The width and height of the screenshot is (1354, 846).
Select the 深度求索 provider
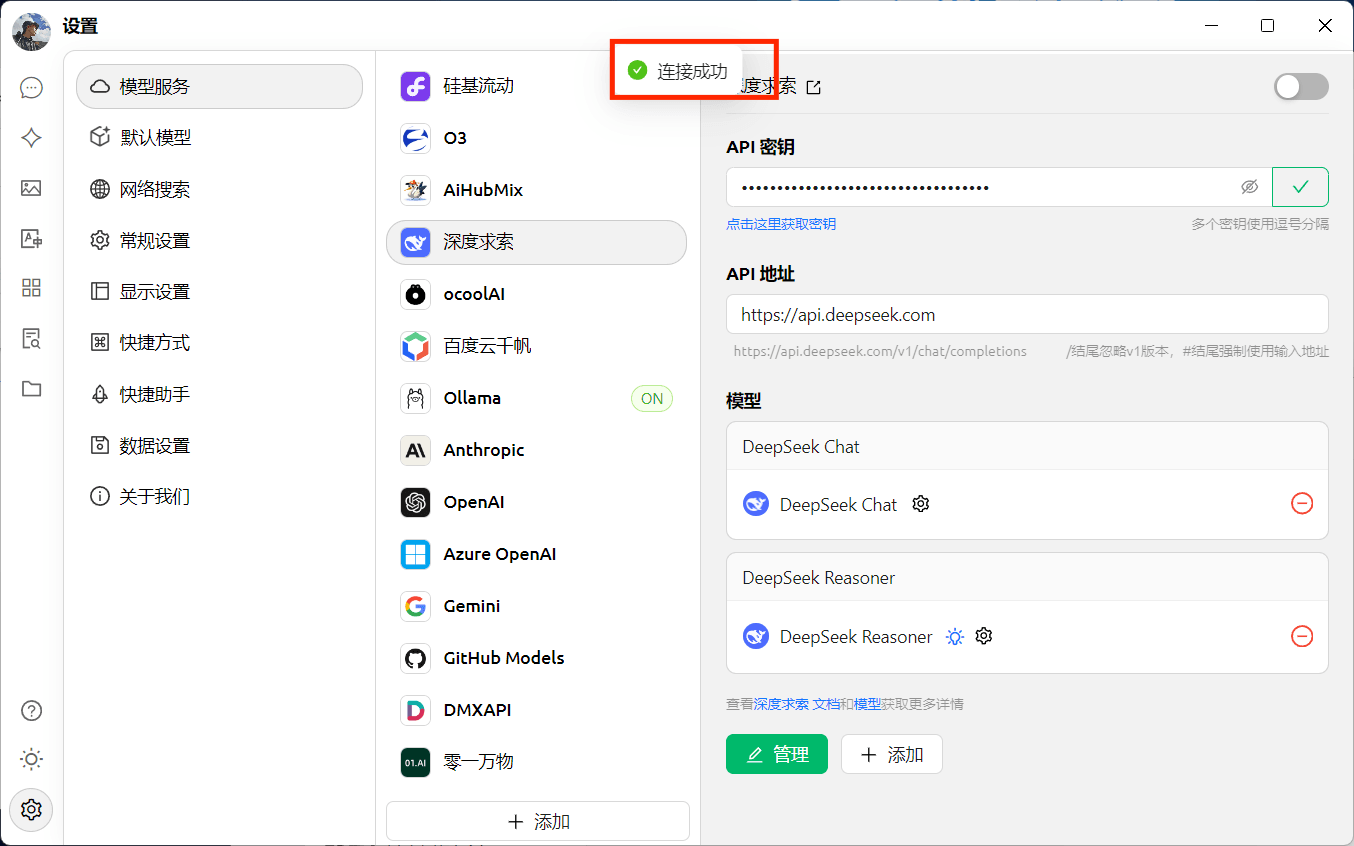(537, 242)
